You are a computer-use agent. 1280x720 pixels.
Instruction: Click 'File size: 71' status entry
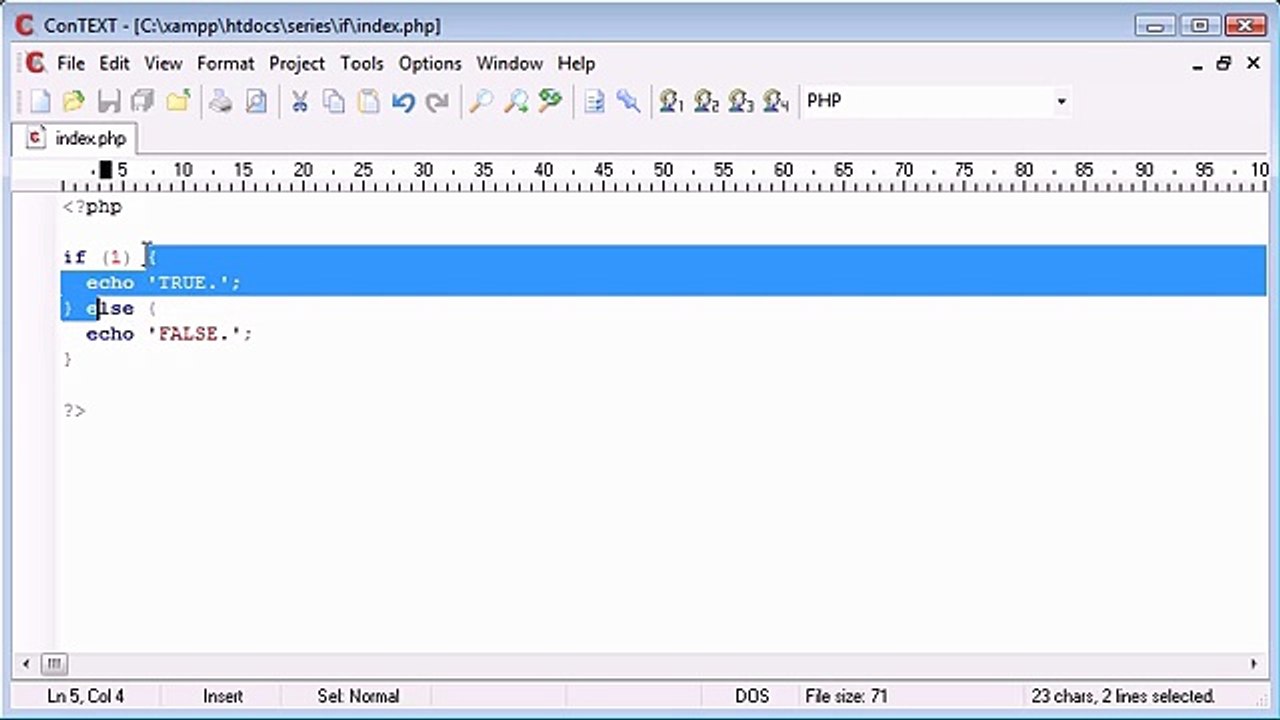[x=846, y=696]
